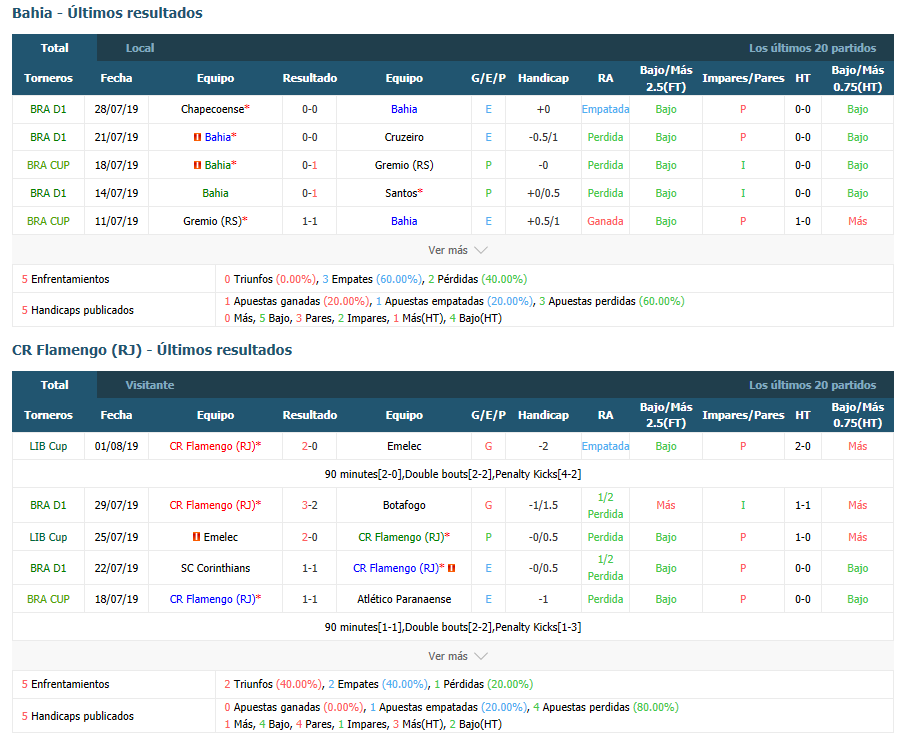Click 'Ganada' RA value on 11/07/19 row
This screenshot has width=915, height=740.
point(605,221)
